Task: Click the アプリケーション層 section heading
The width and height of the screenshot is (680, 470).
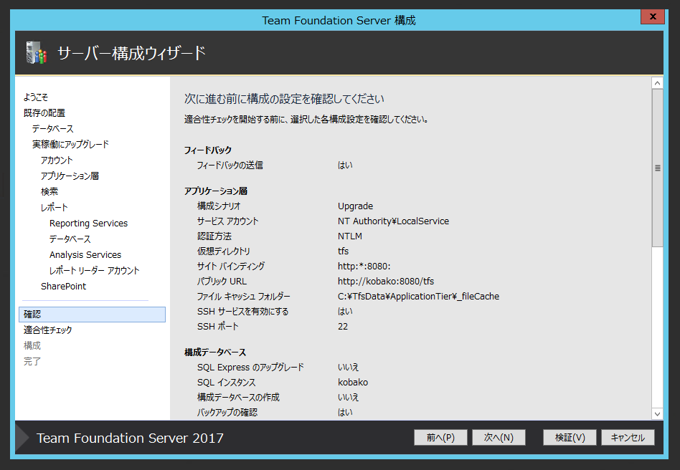Action: (x=216, y=191)
